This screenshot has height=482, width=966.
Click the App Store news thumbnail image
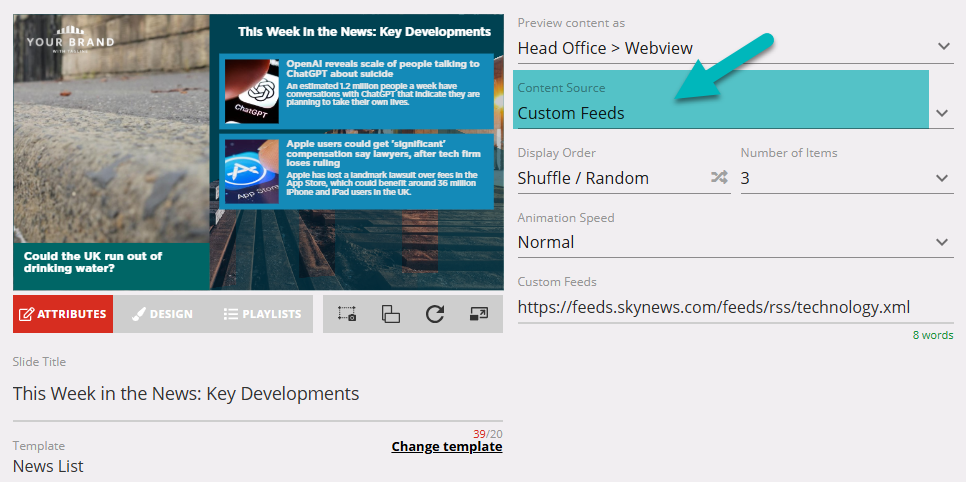[251, 172]
